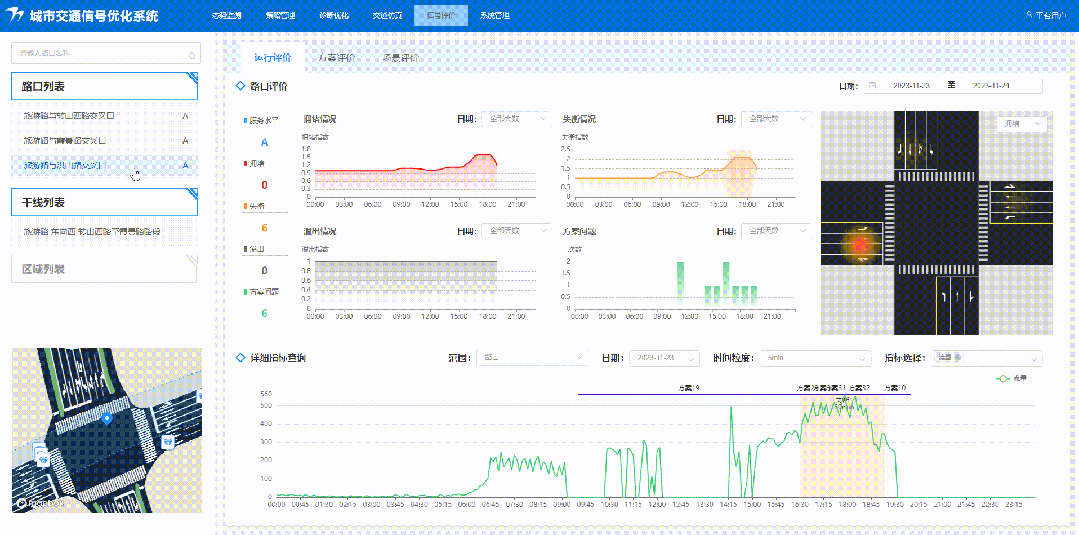1079x535 pixels.
Task: Open the date dropdown for the 溢出情况 chart
Action: click(516, 231)
